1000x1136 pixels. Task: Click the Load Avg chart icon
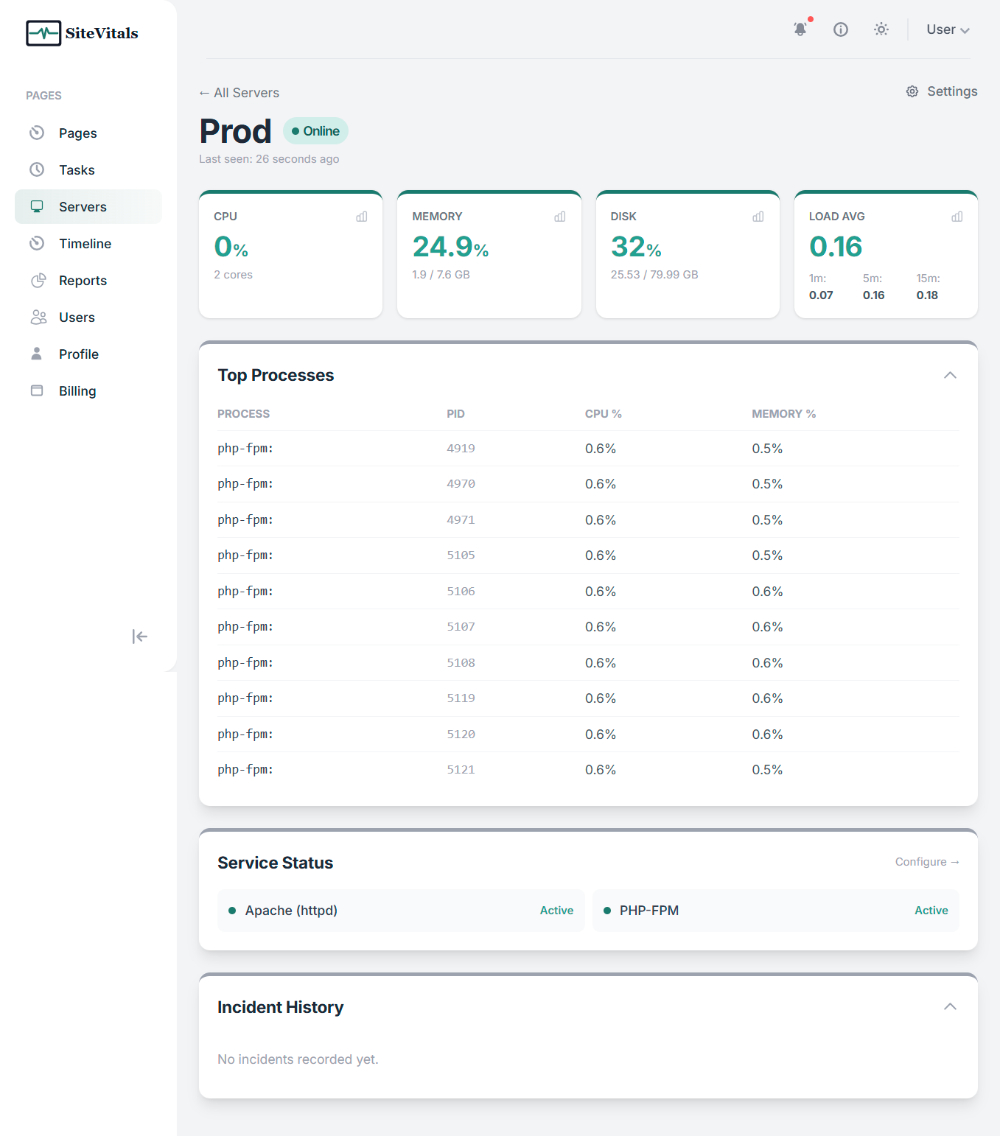956,216
